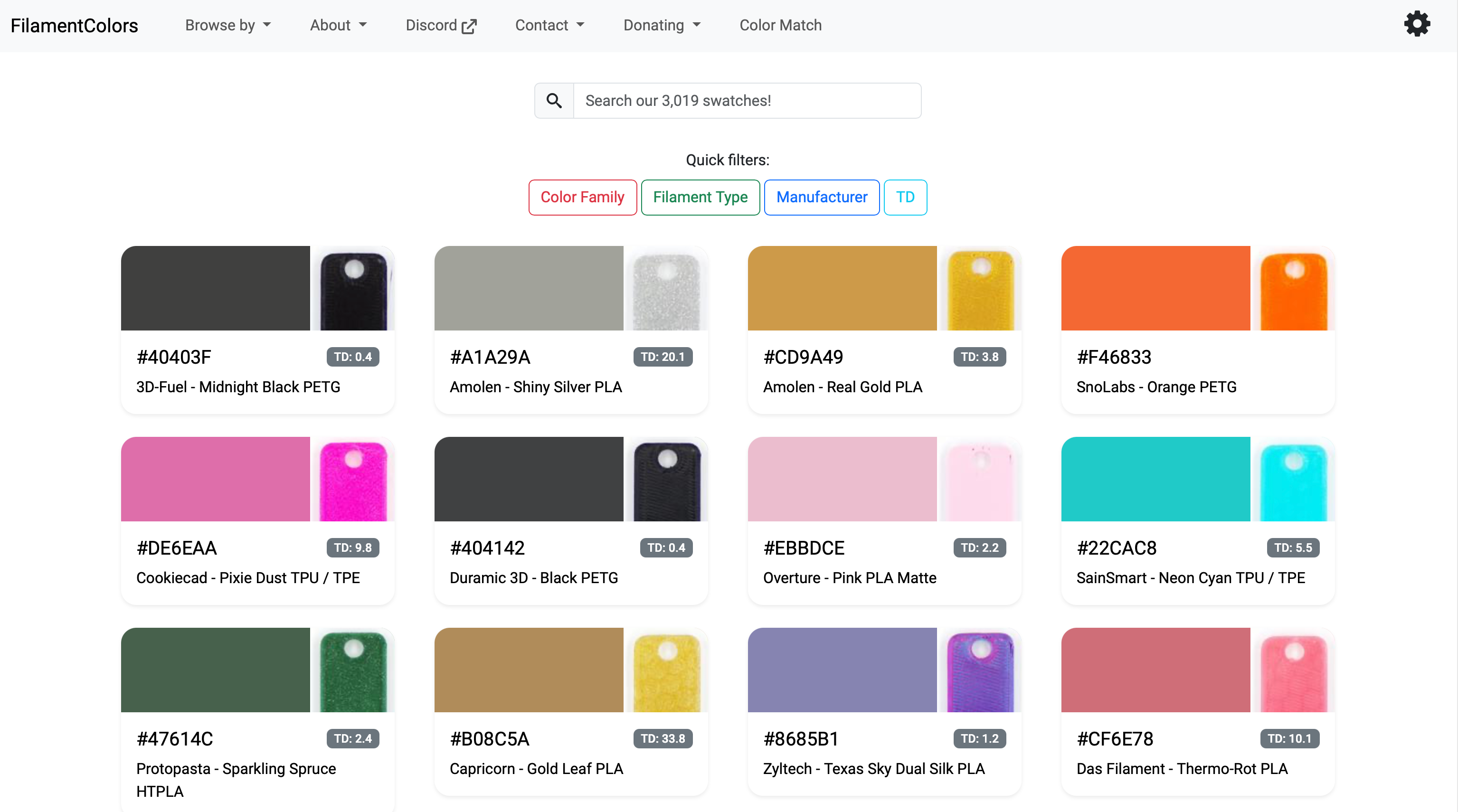The width and height of the screenshot is (1458, 812).
Task: Open Neon Cyan TPU printed swatch photo
Action: [x=1293, y=479]
